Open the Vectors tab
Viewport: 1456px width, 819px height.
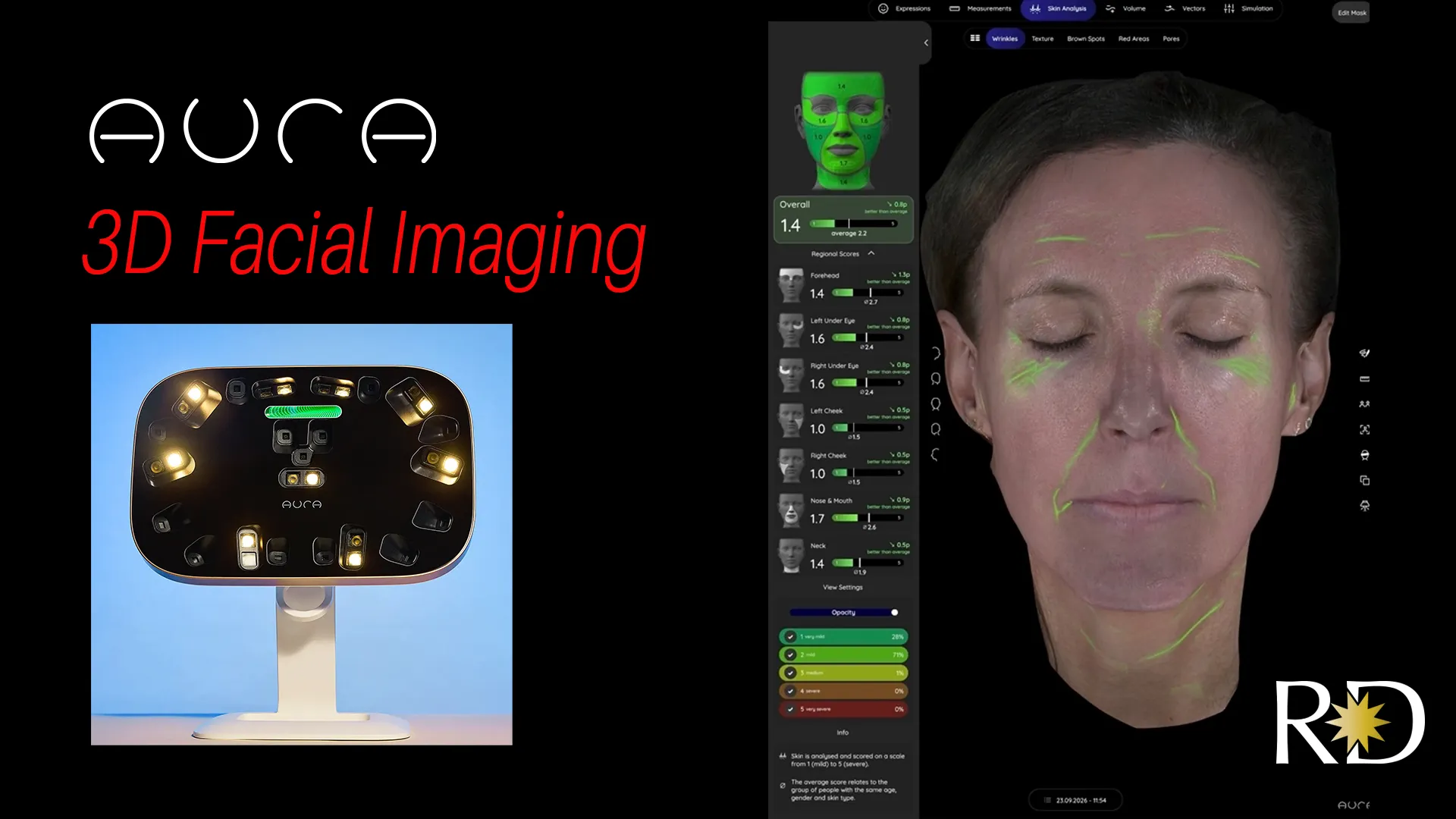tap(1185, 8)
